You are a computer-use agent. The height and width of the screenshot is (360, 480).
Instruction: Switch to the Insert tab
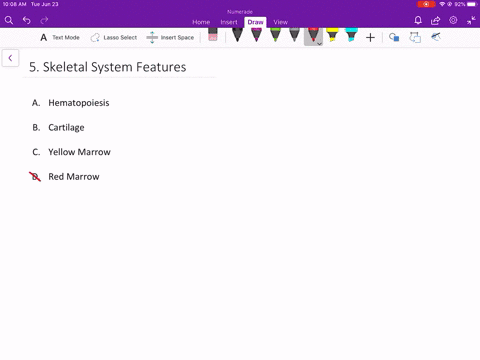coord(229,22)
